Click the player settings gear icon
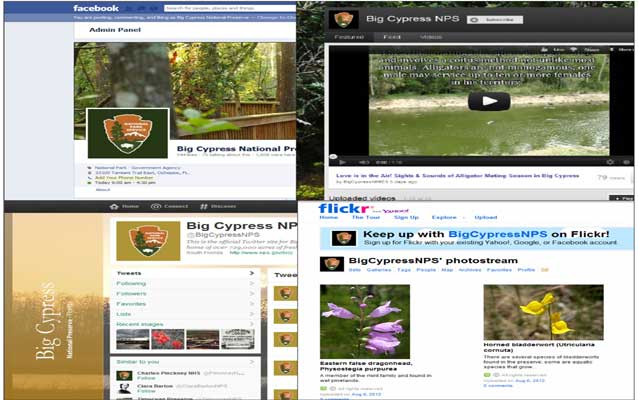The height and width of the screenshot is (400, 638). pyautogui.click(x=610, y=162)
